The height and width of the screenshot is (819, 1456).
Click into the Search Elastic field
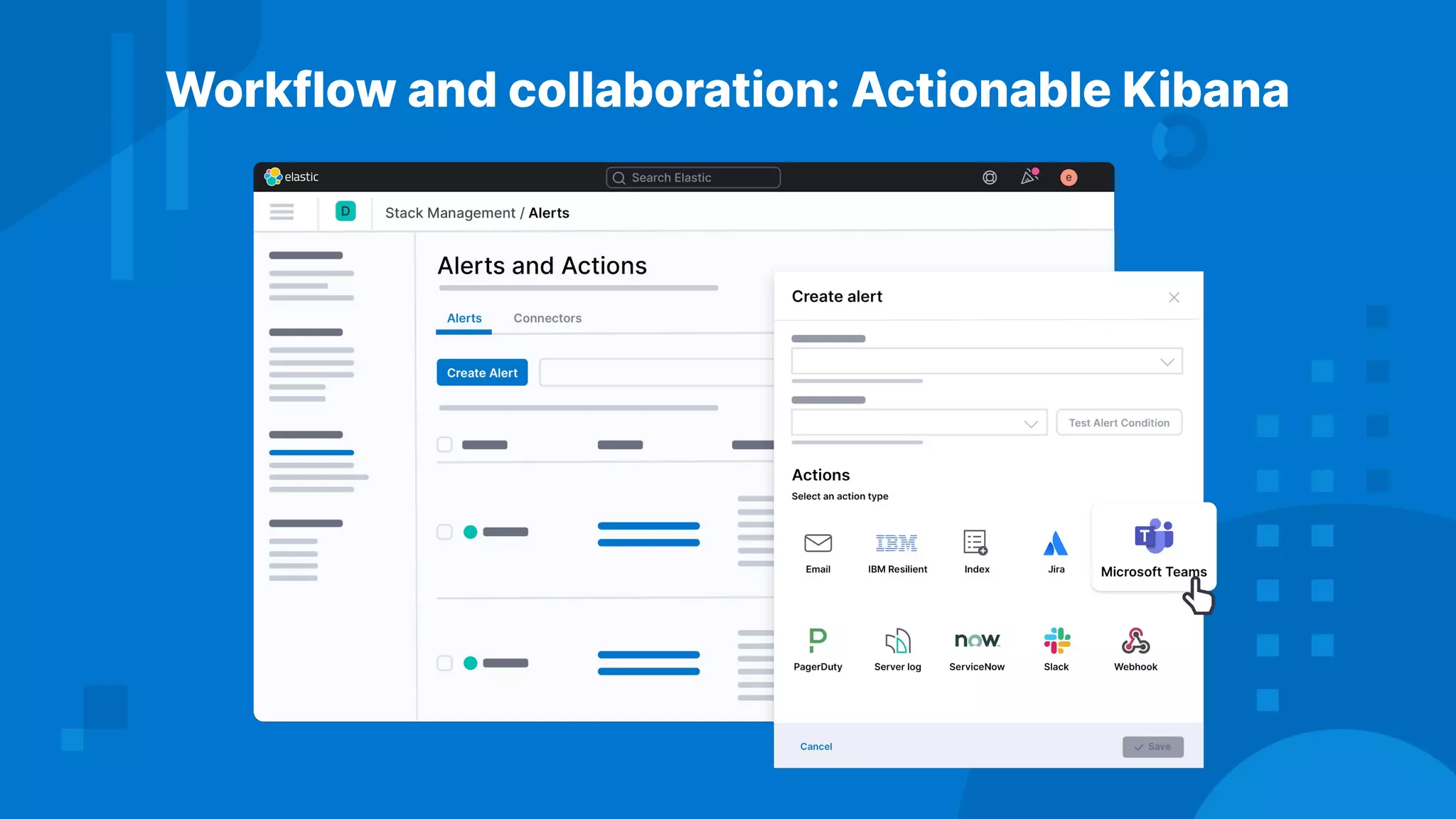pyautogui.click(x=693, y=178)
